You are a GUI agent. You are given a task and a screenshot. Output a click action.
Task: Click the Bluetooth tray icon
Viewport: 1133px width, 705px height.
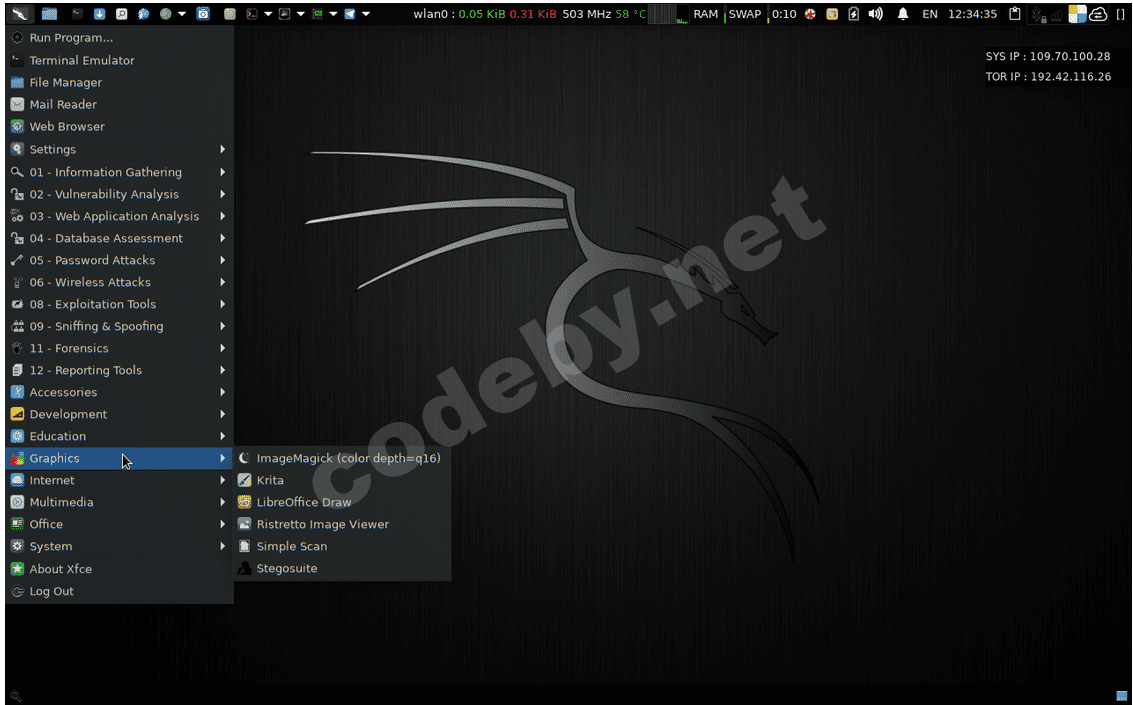(x=1038, y=14)
